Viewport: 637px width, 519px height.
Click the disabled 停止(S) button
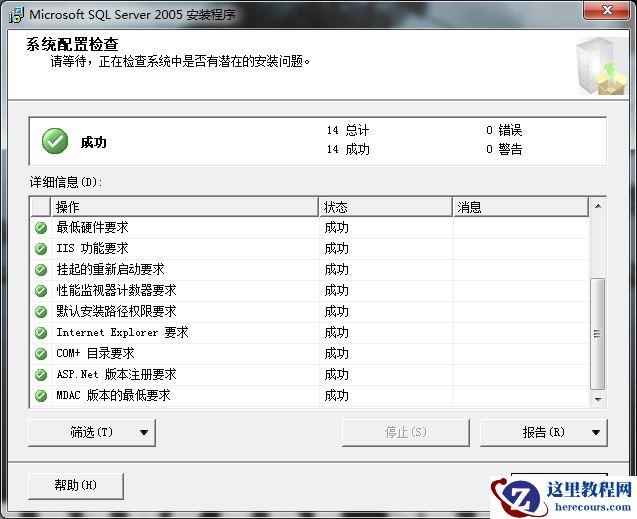[405, 432]
